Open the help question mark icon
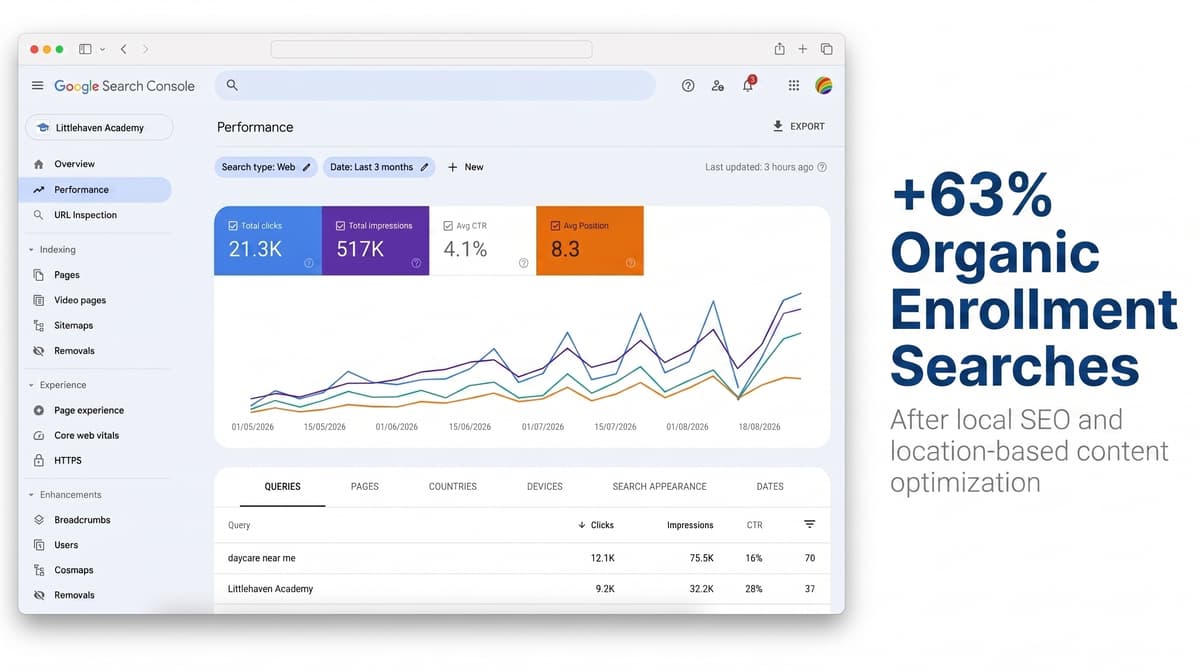This screenshot has width=1200, height=670. click(x=688, y=86)
